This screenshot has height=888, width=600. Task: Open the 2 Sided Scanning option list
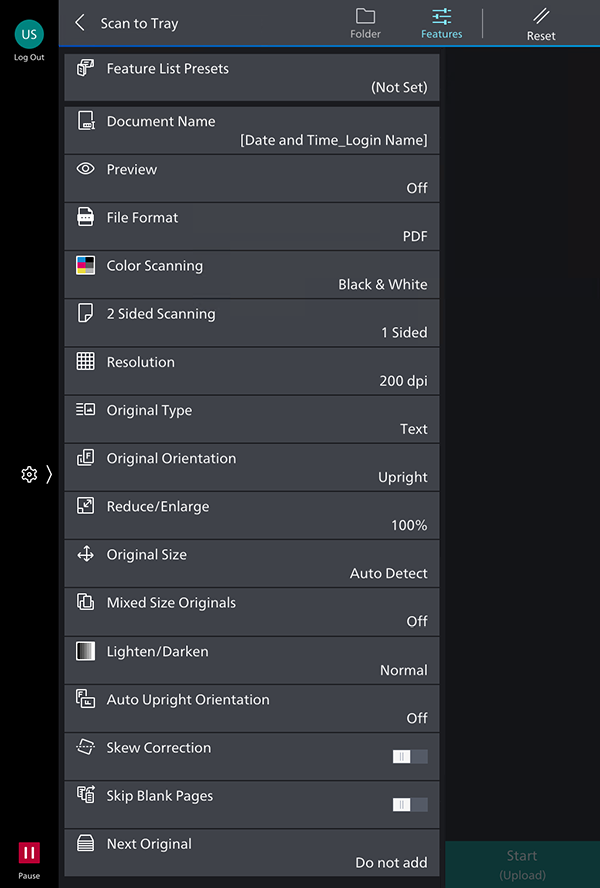point(252,323)
